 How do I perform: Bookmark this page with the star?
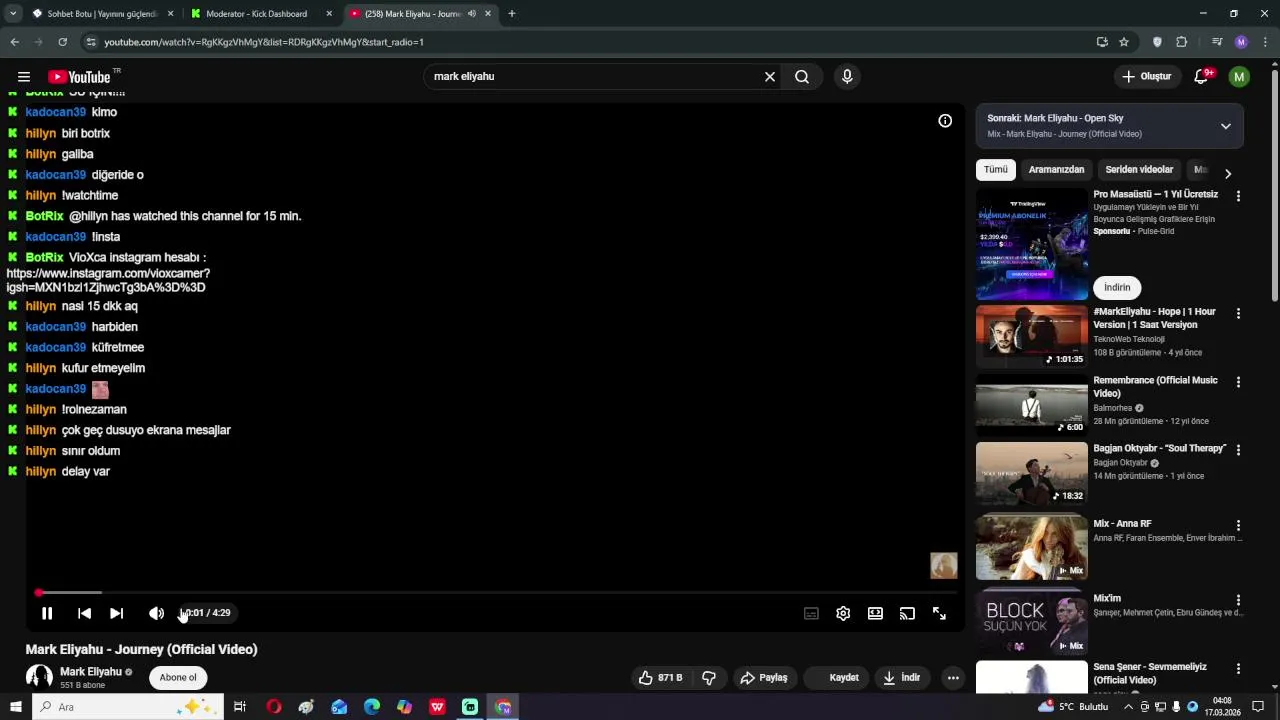1124,42
